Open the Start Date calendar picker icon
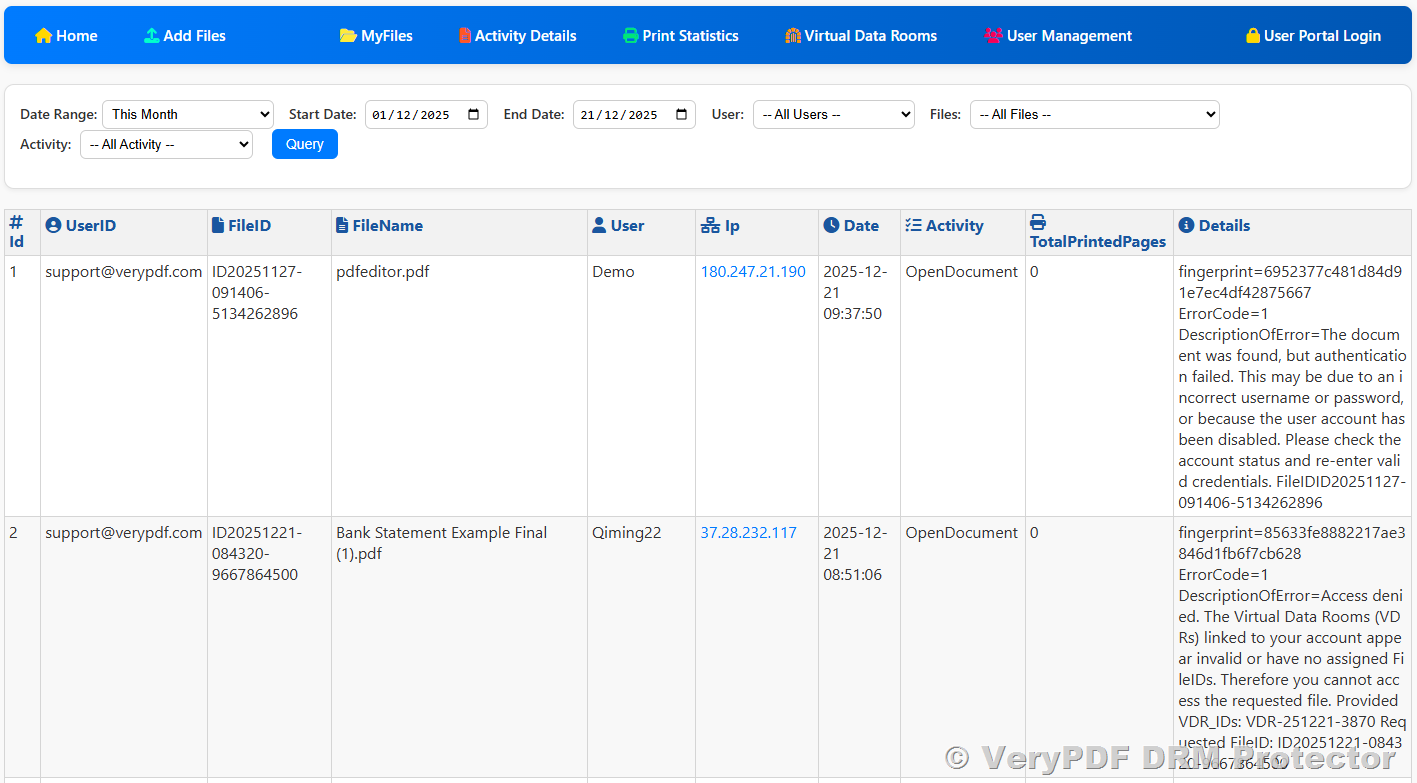 coord(475,114)
